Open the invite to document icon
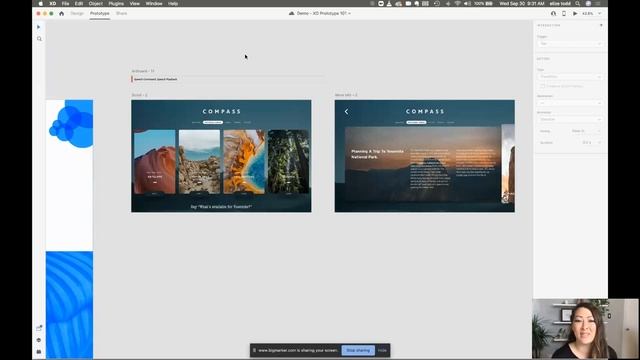Image resolution: width=640 pixels, height=360 pixels. click(553, 13)
